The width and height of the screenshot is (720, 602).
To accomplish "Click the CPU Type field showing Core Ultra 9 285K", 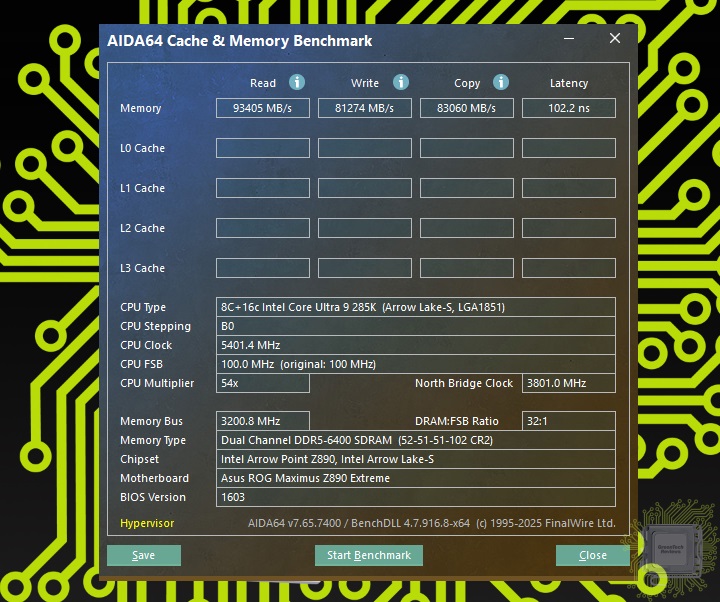I will point(415,307).
